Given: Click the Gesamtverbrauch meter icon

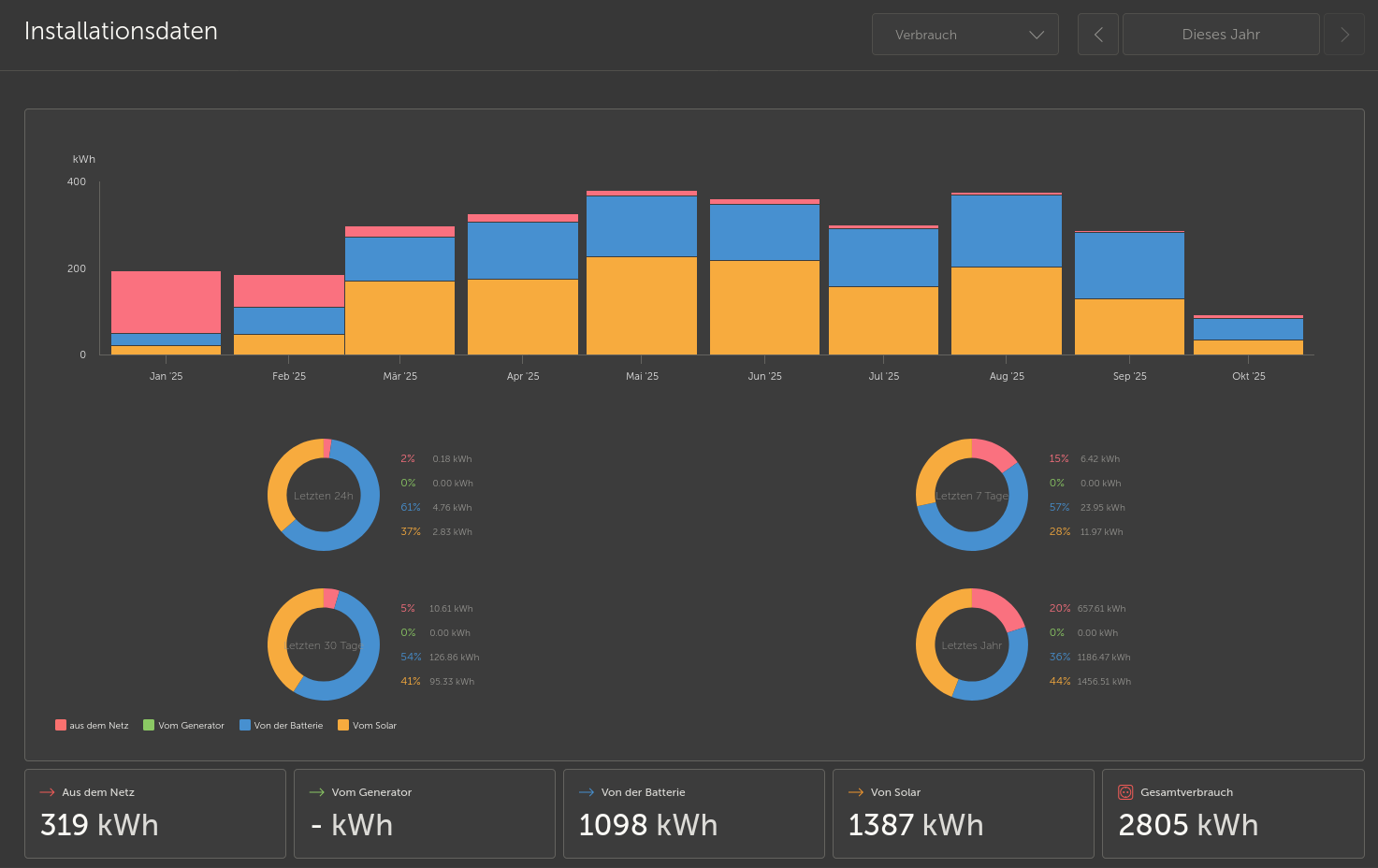Looking at the screenshot, I should coord(1124,791).
